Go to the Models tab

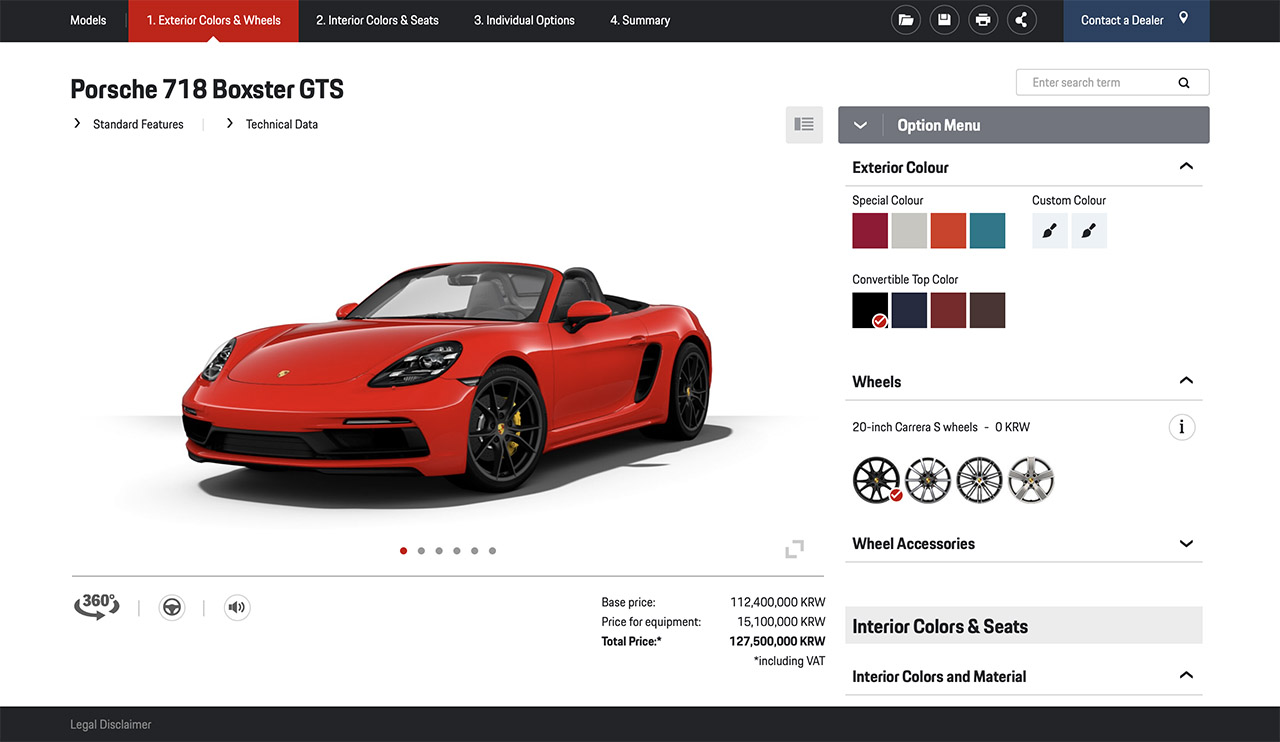(x=88, y=20)
